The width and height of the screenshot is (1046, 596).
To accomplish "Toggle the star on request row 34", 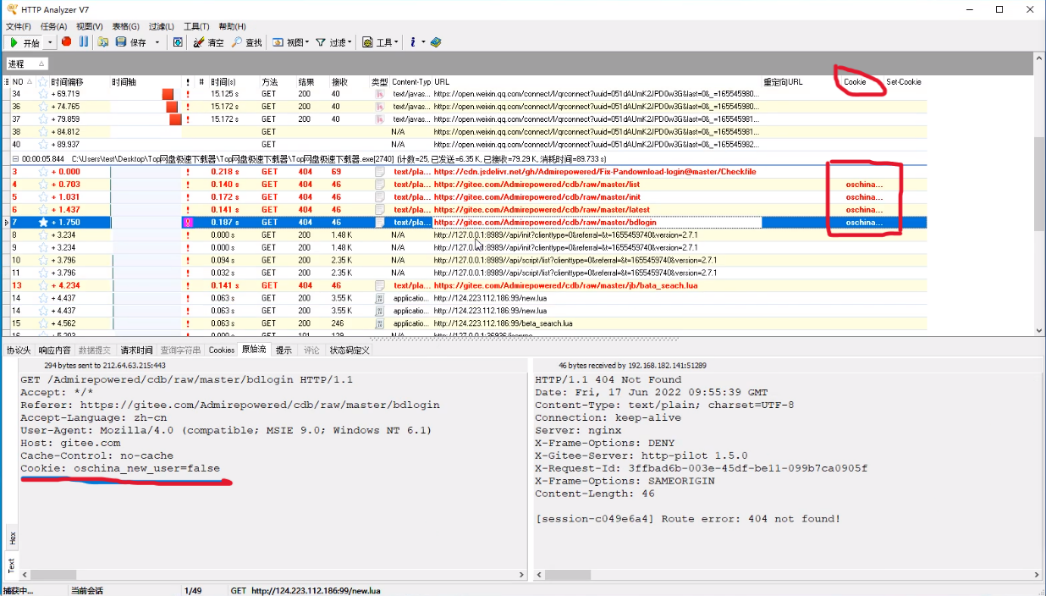I will (43, 94).
